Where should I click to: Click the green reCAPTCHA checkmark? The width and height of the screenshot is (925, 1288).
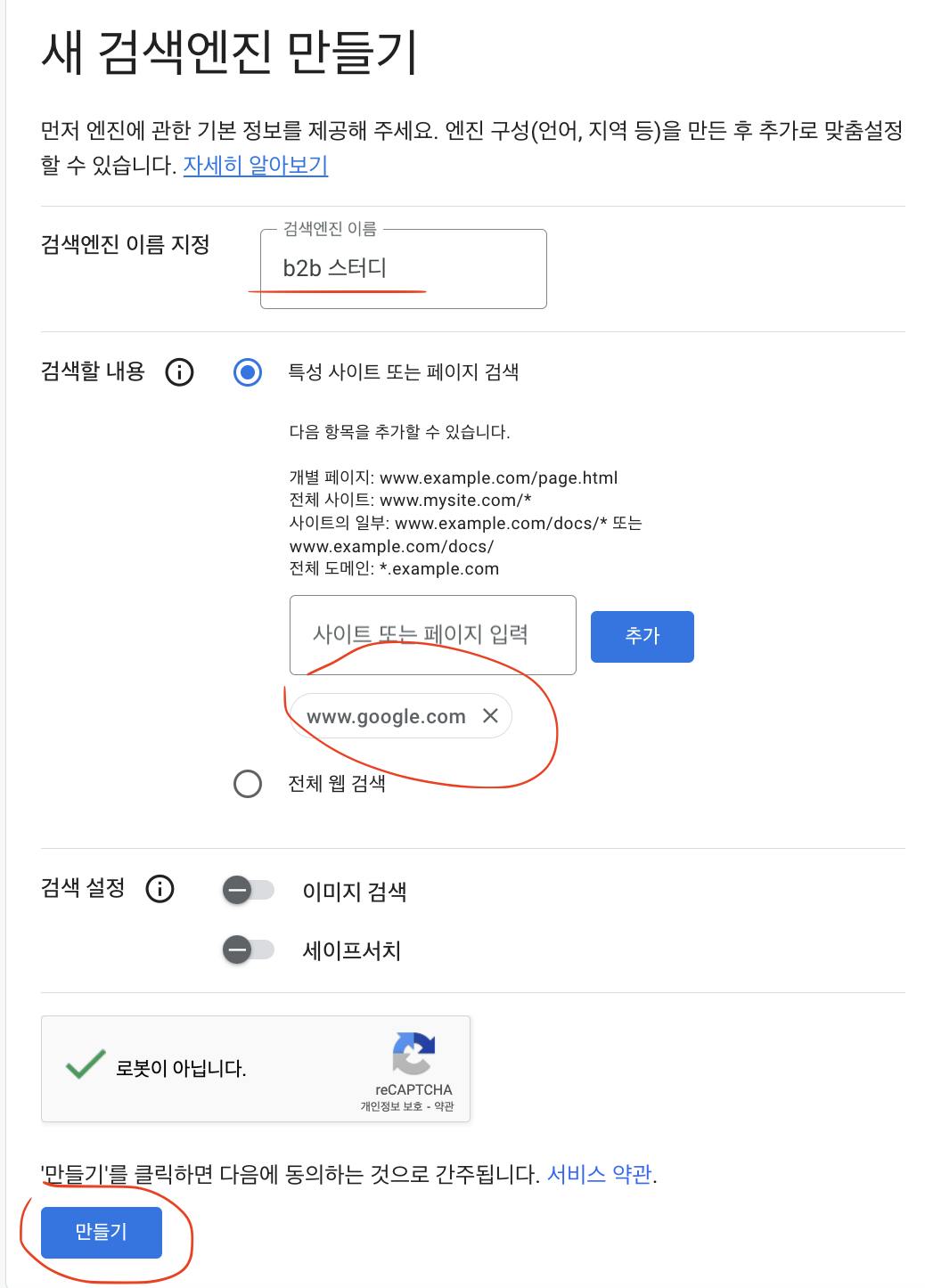(x=86, y=1065)
